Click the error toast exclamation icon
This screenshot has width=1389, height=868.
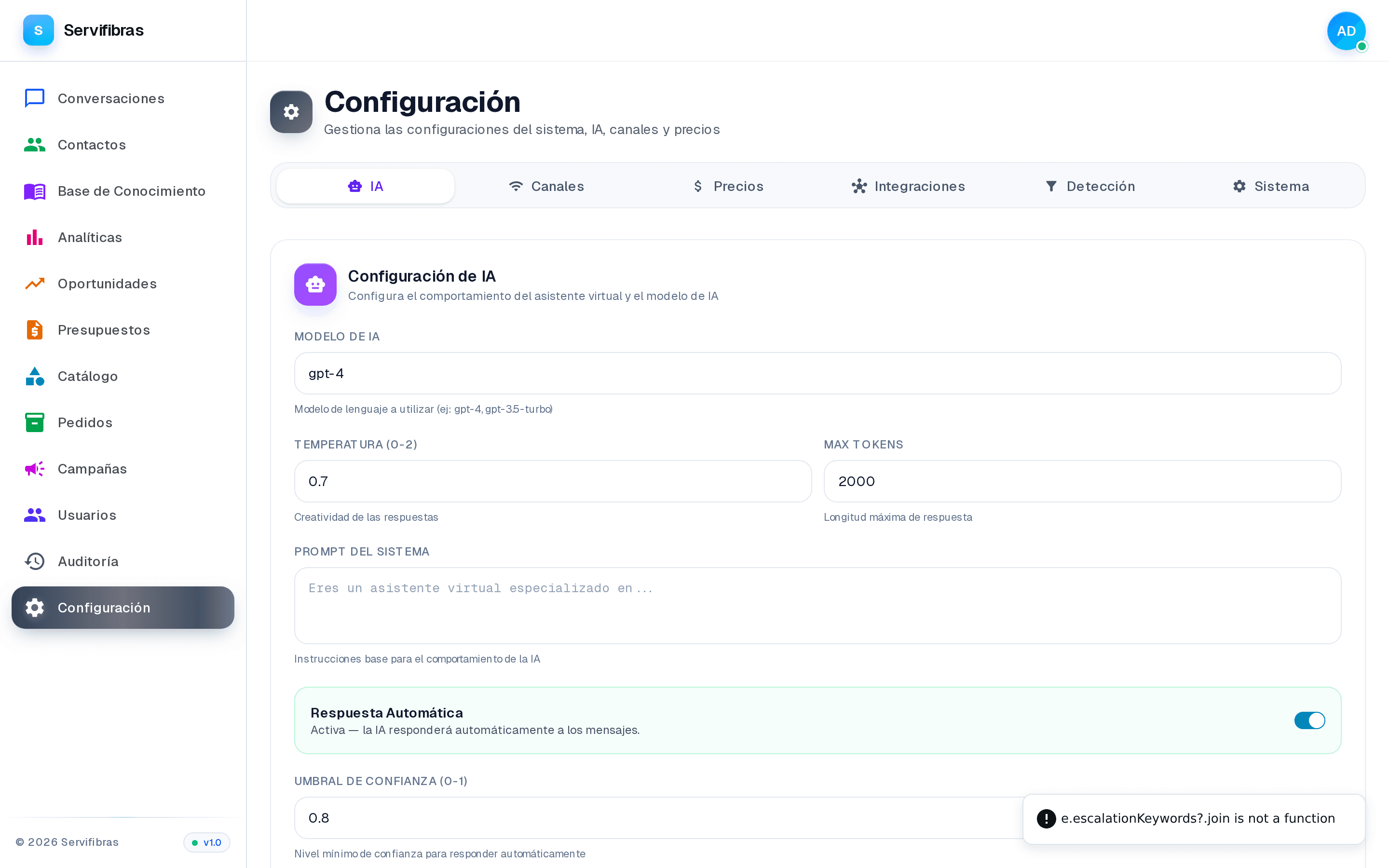coord(1046,818)
